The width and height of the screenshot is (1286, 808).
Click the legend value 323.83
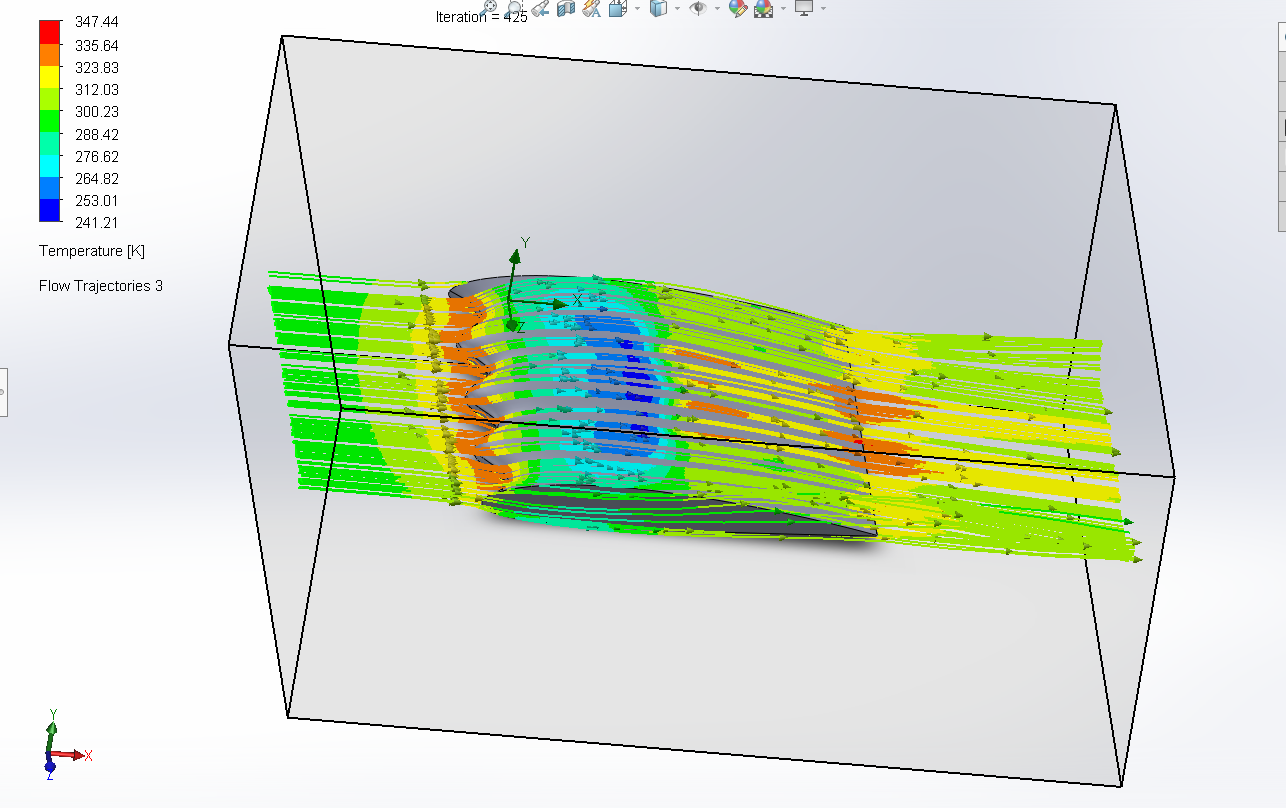(x=97, y=68)
